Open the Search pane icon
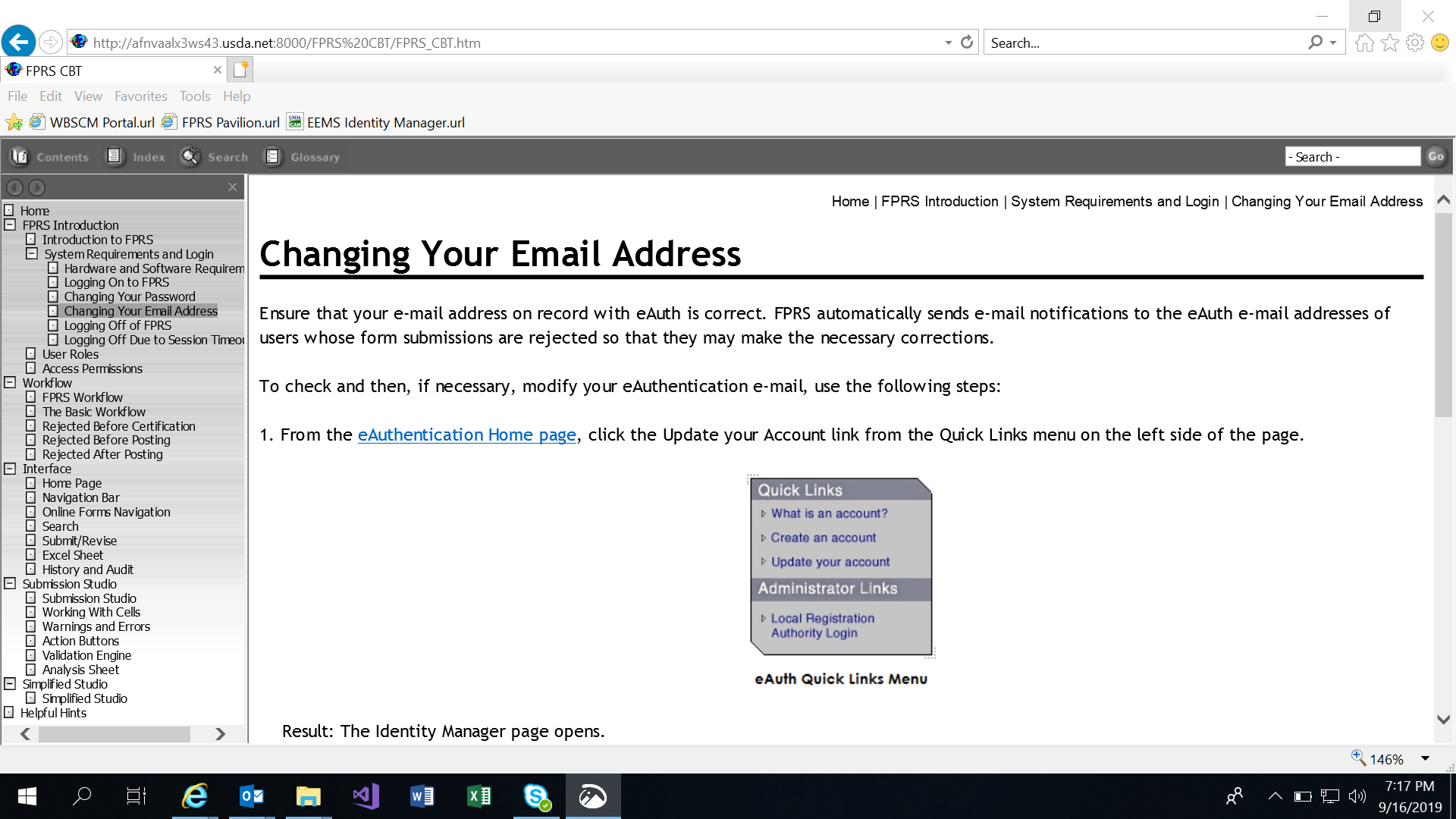Viewport: 1456px width, 819px height. tap(190, 157)
